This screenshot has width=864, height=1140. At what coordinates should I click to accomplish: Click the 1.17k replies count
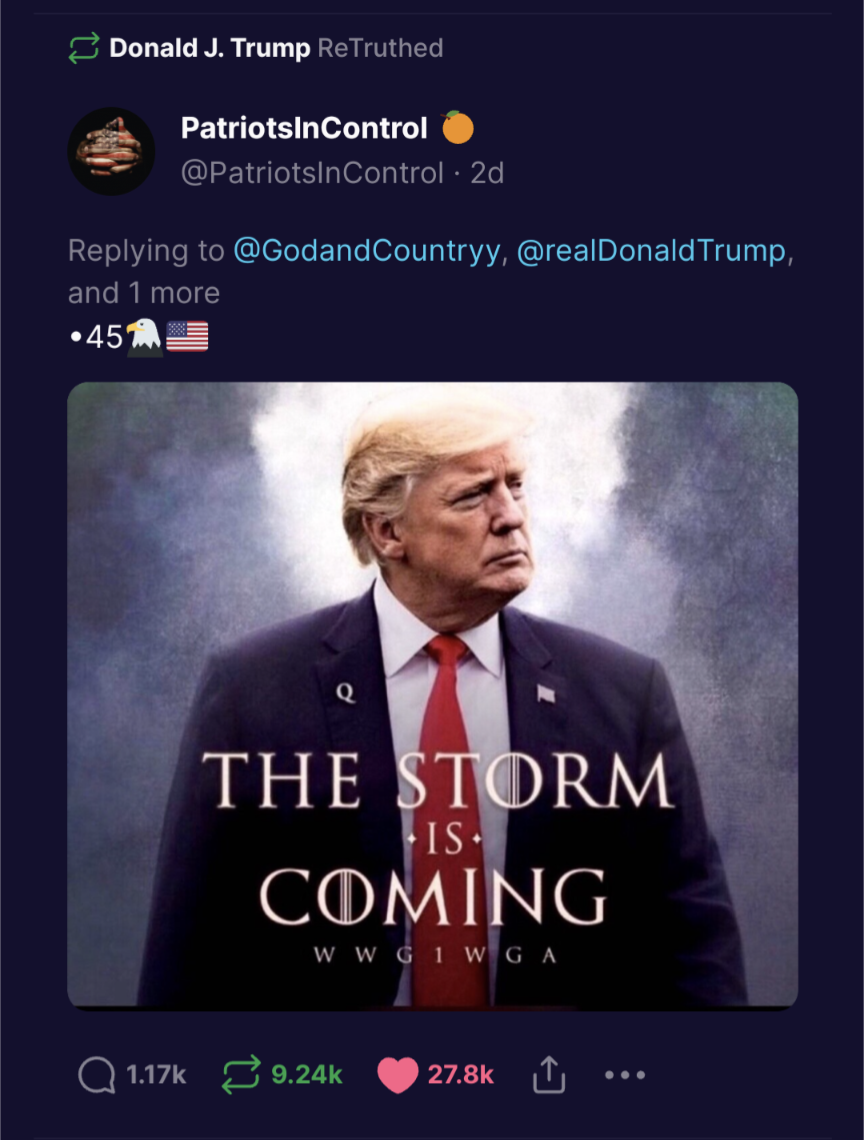tap(156, 1075)
